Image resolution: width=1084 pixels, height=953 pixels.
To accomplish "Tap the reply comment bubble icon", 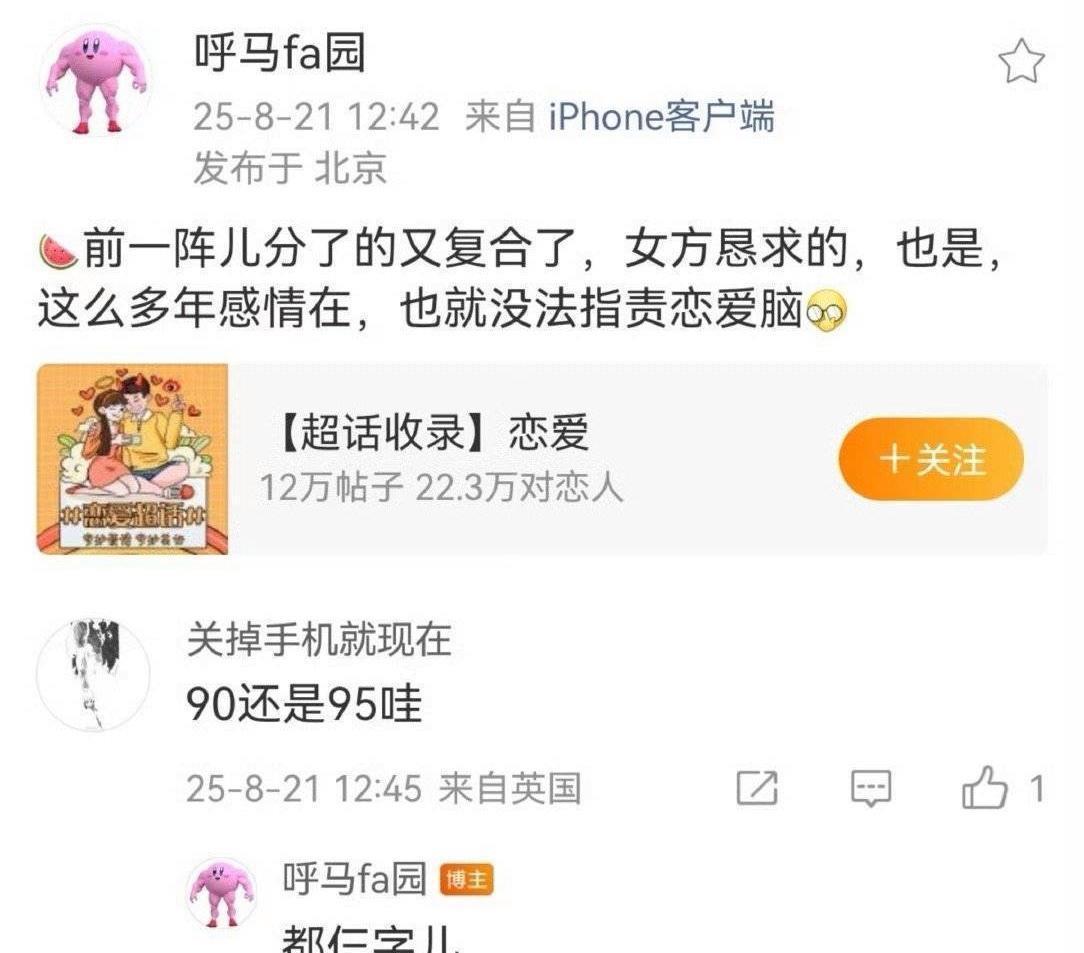I will click(870, 788).
